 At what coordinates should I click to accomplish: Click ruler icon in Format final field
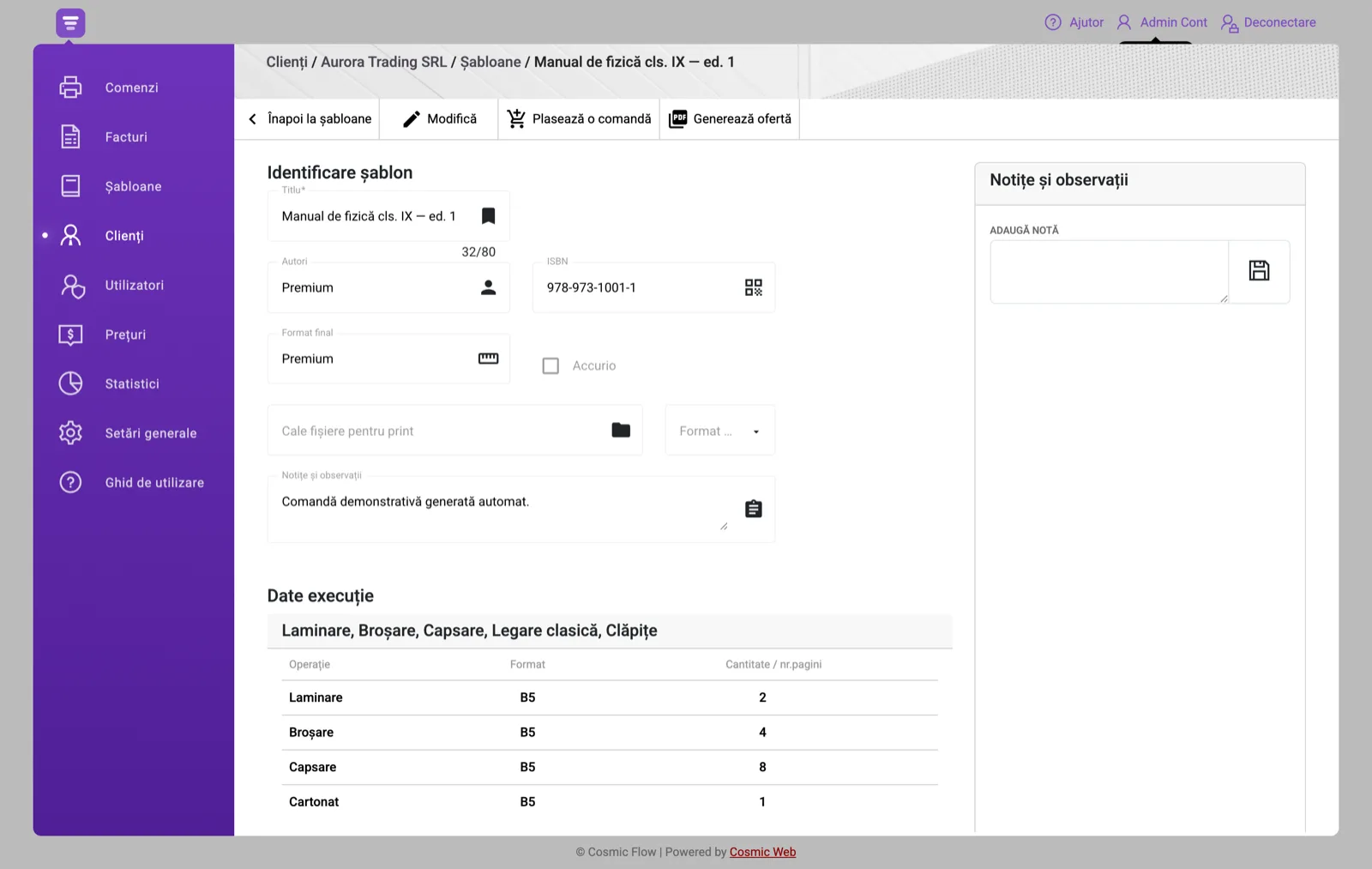point(488,359)
